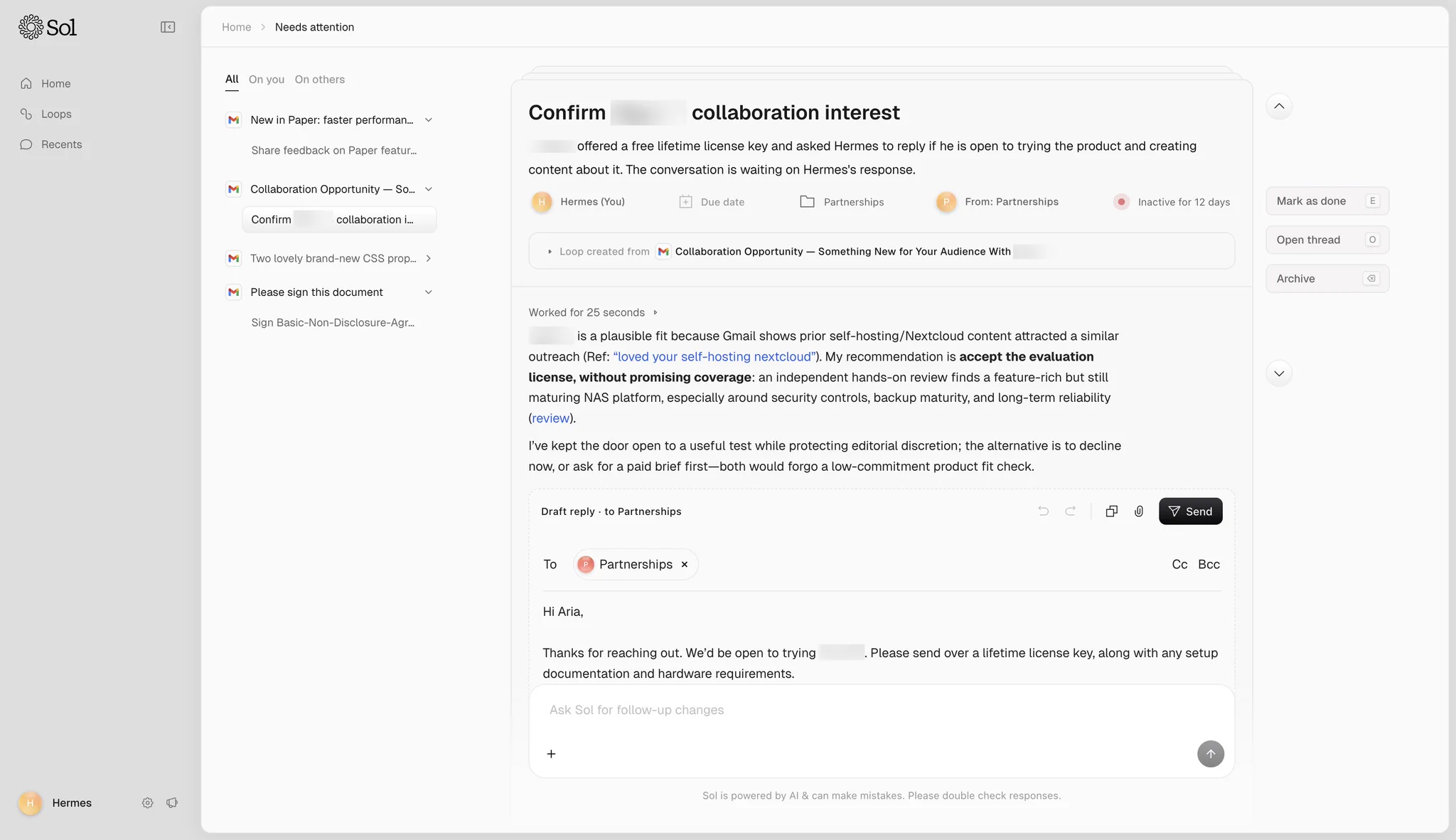Go to next item with down chevron
Screen dimensions: 1456x840
(1279, 373)
